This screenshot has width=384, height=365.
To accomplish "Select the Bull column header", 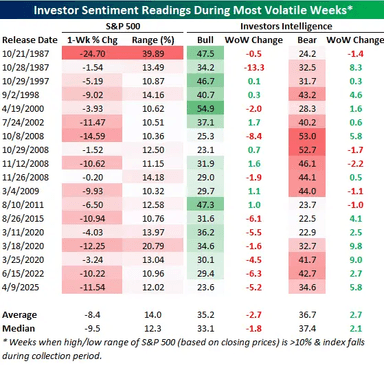I will click(x=205, y=40).
